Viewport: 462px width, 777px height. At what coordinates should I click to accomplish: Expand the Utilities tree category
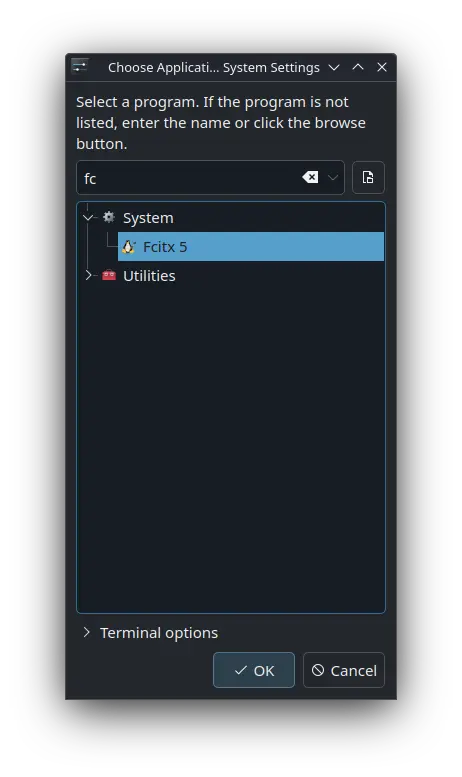point(88,275)
